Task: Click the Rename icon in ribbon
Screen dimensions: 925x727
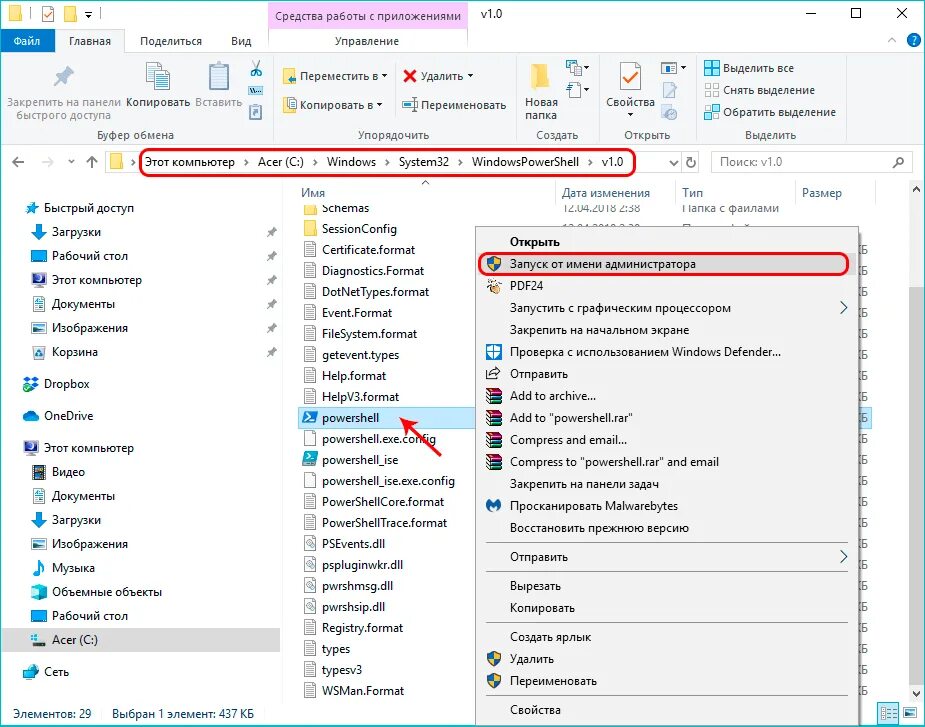Action: 410,105
